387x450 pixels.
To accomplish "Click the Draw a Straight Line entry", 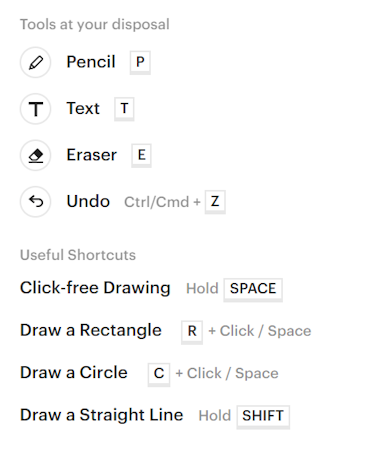I will (101, 415).
